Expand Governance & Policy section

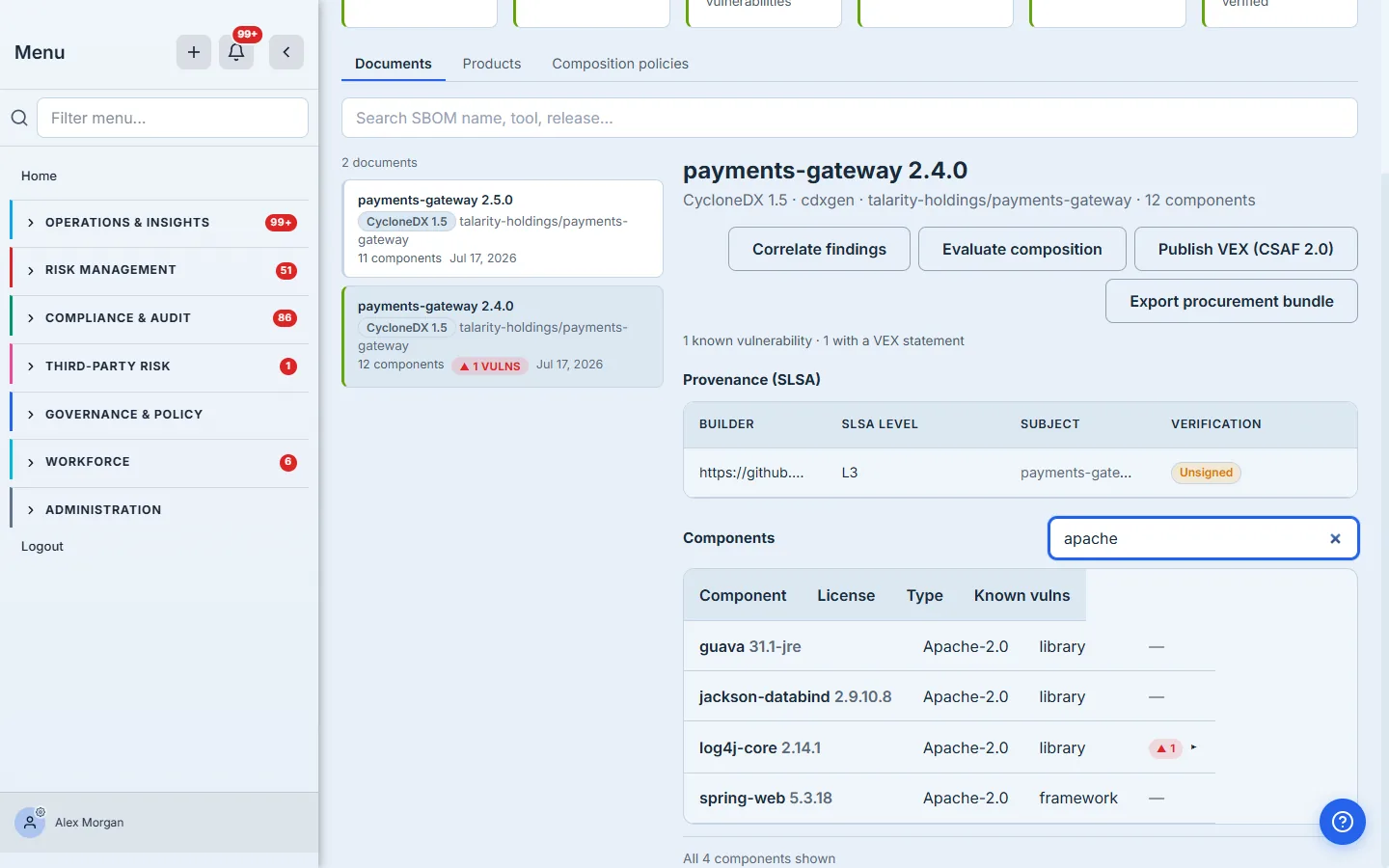159,415
